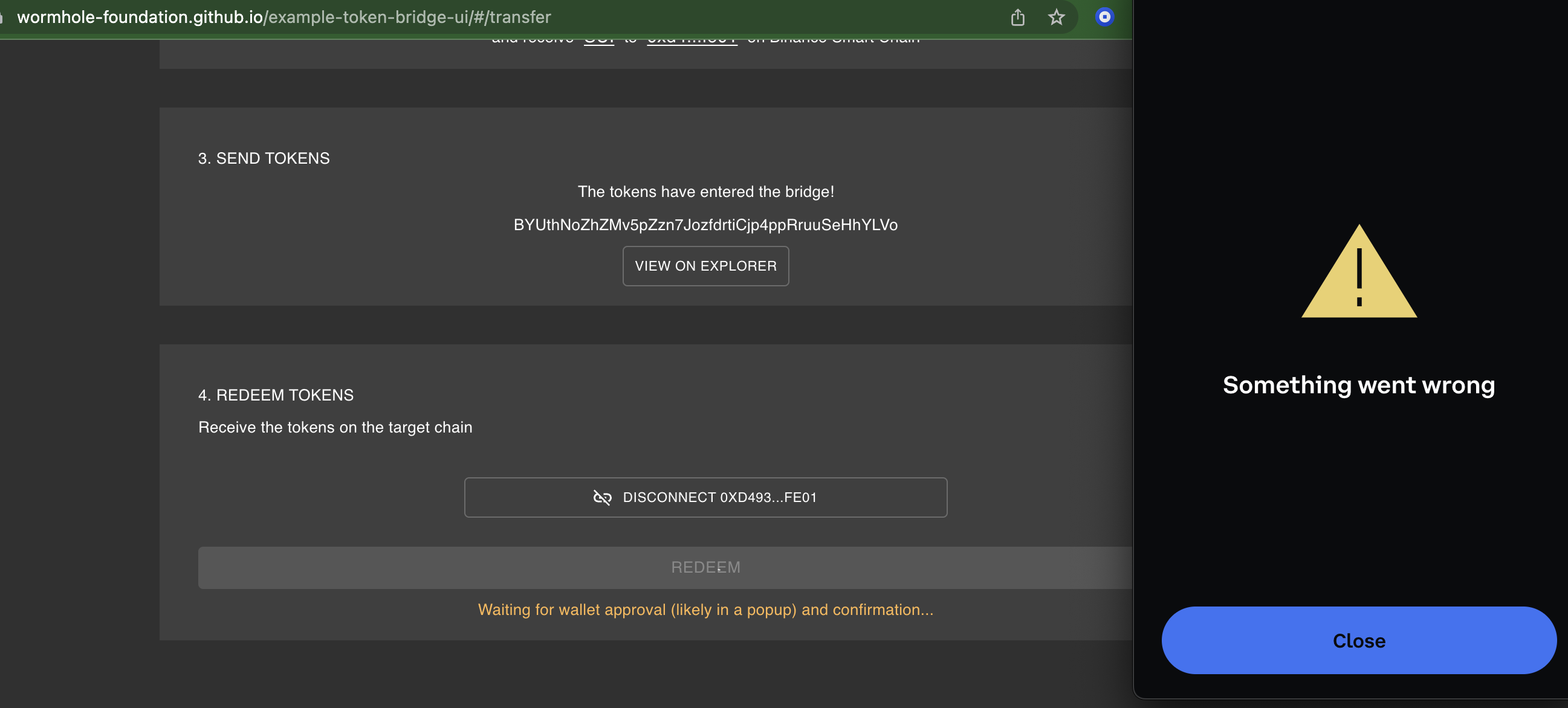This screenshot has height=708, width=1568.
Task: Click 'Receive the tokens on the target chain' text
Action: [x=335, y=427]
